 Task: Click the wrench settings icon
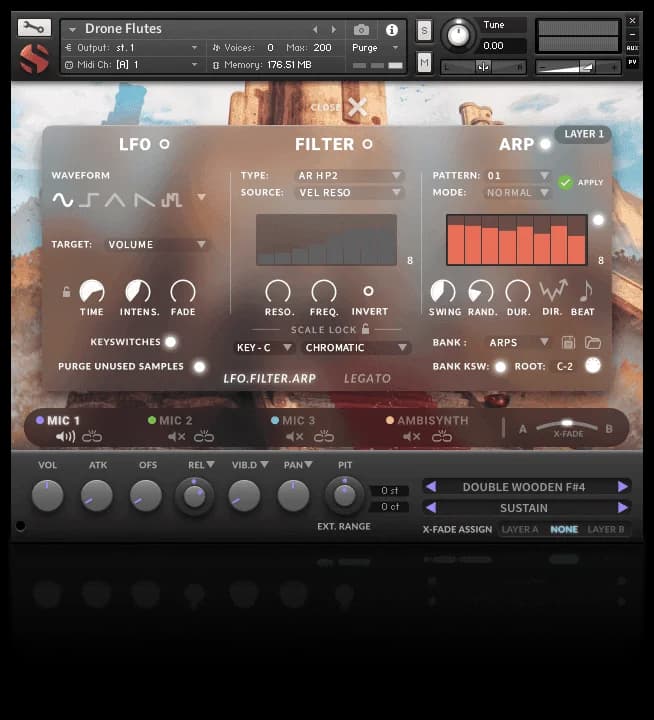click(34, 28)
